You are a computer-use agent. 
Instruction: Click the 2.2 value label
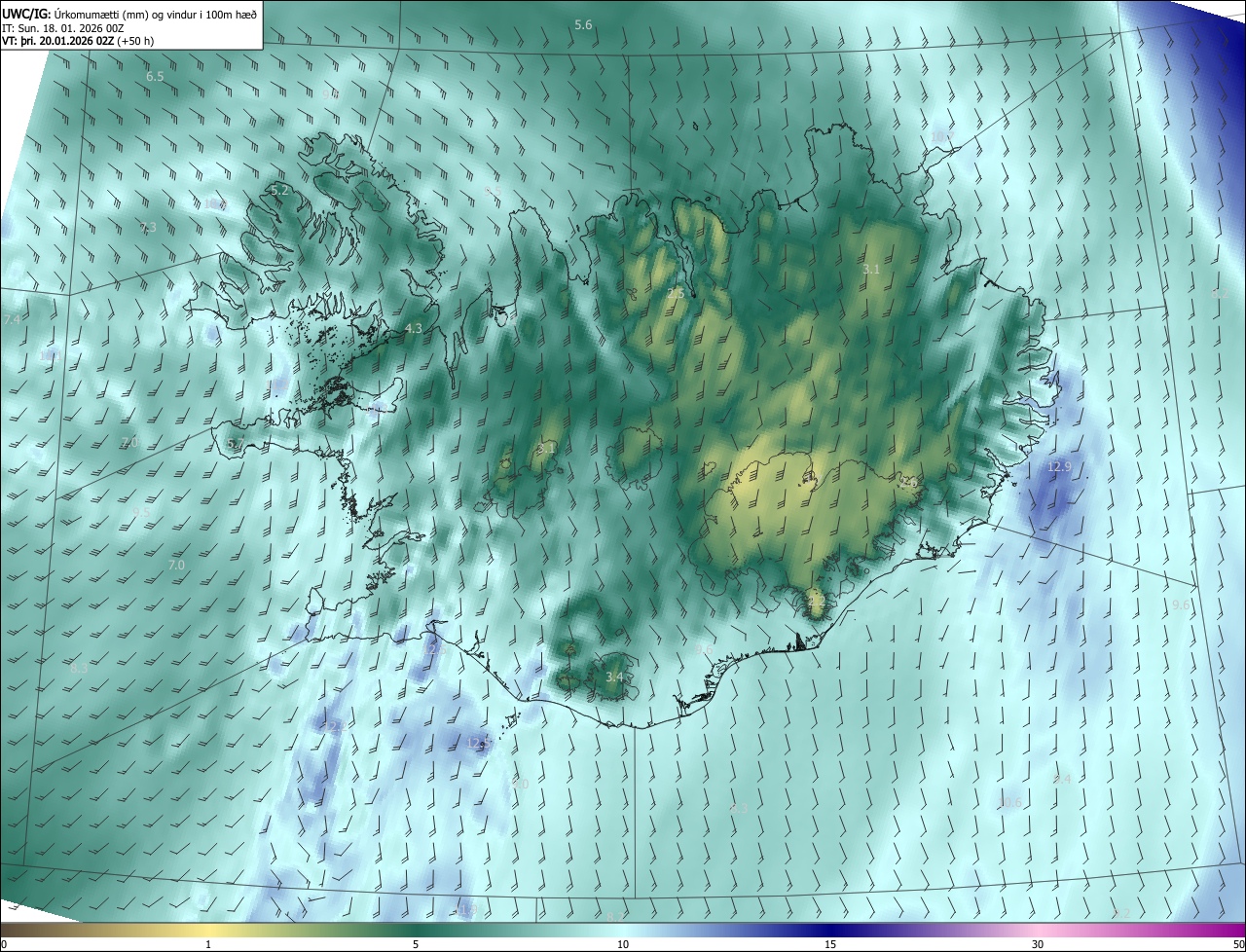click(x=816, y=603)
